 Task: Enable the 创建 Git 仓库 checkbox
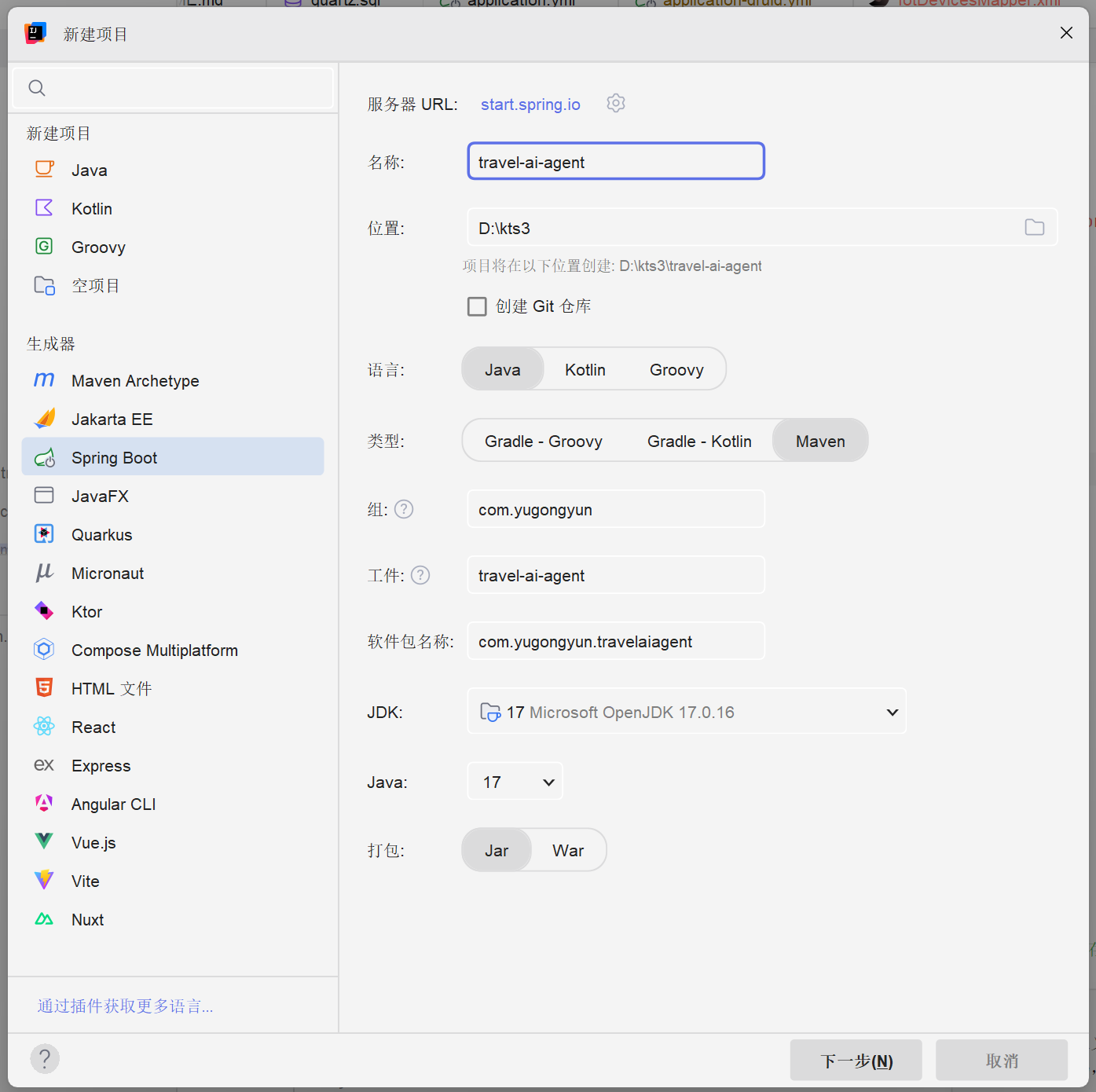477,306
